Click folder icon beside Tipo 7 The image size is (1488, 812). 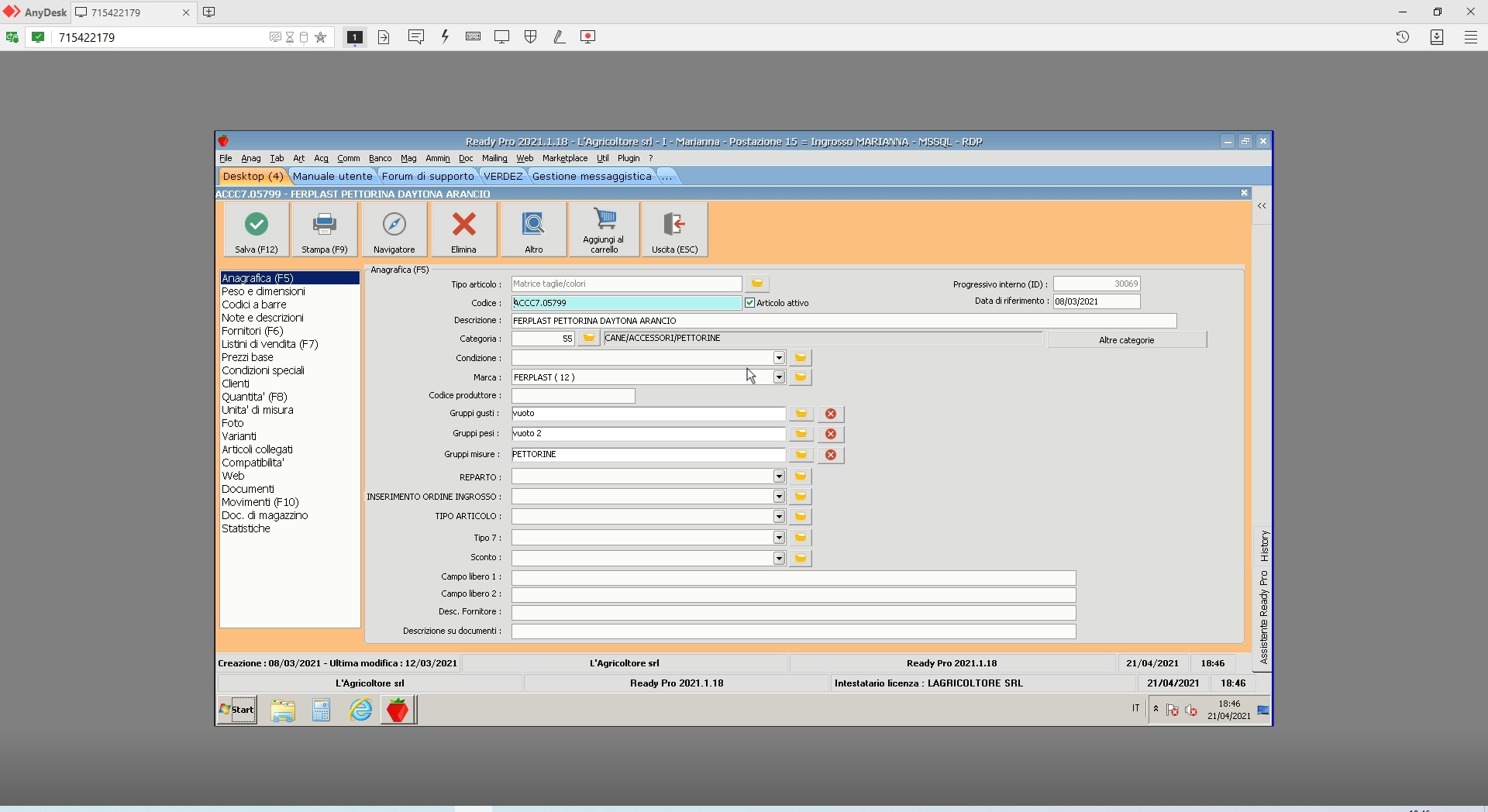(x=801, y=538)
